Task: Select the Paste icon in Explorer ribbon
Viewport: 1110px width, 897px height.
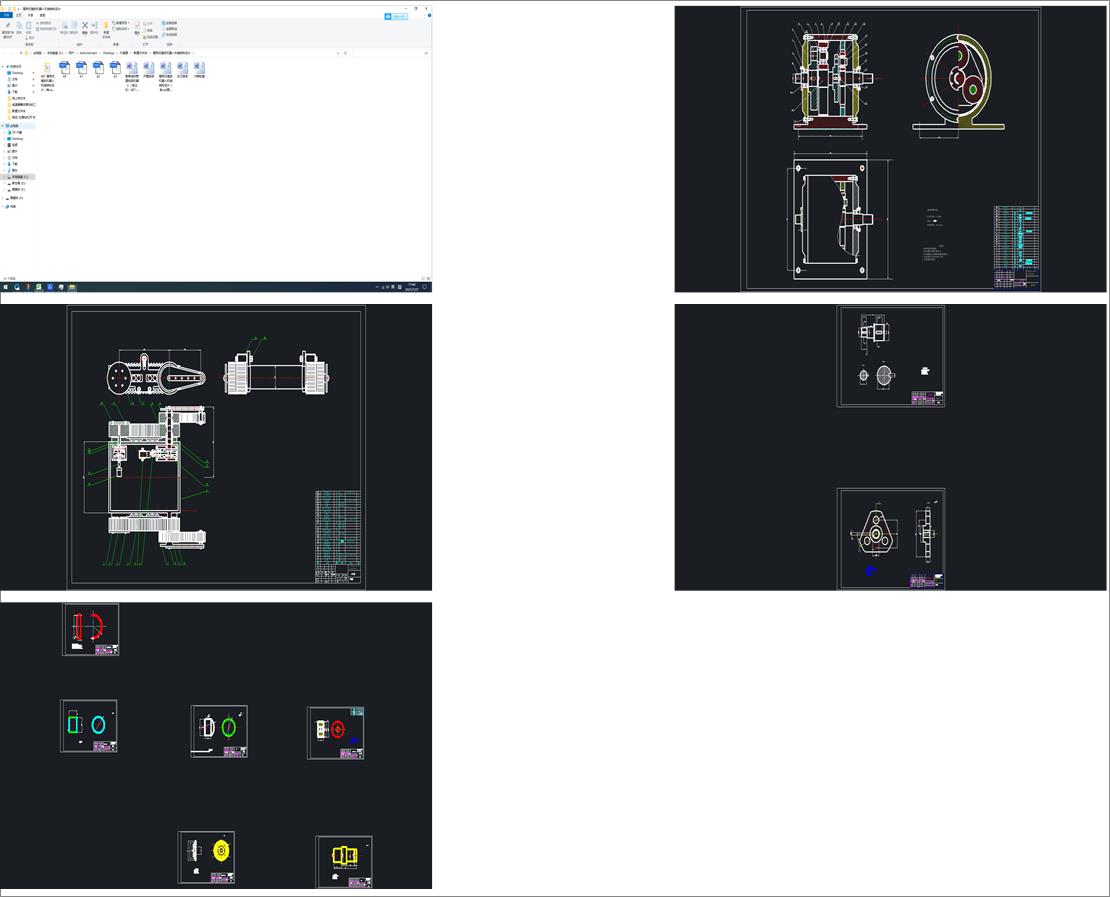Action: click(29, 27)
